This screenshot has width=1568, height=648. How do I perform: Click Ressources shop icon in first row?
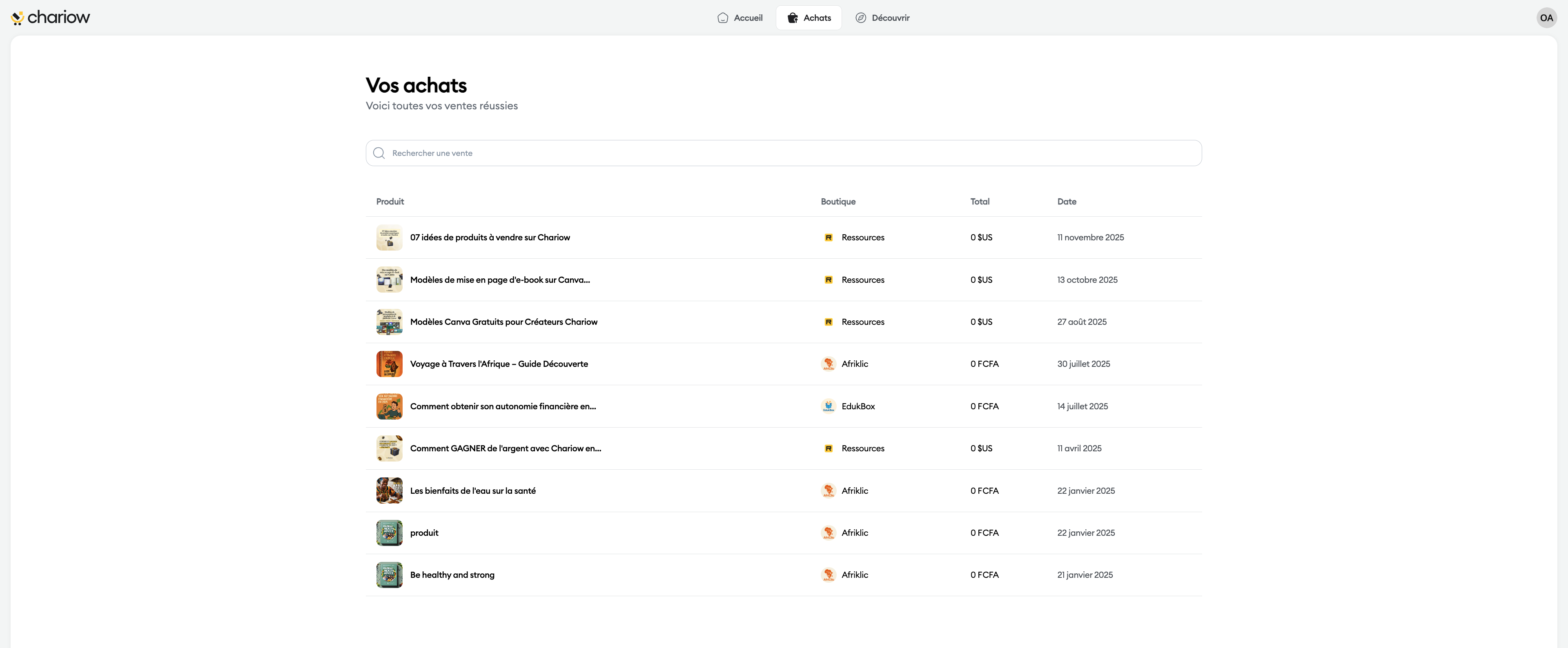coord(828,237)
